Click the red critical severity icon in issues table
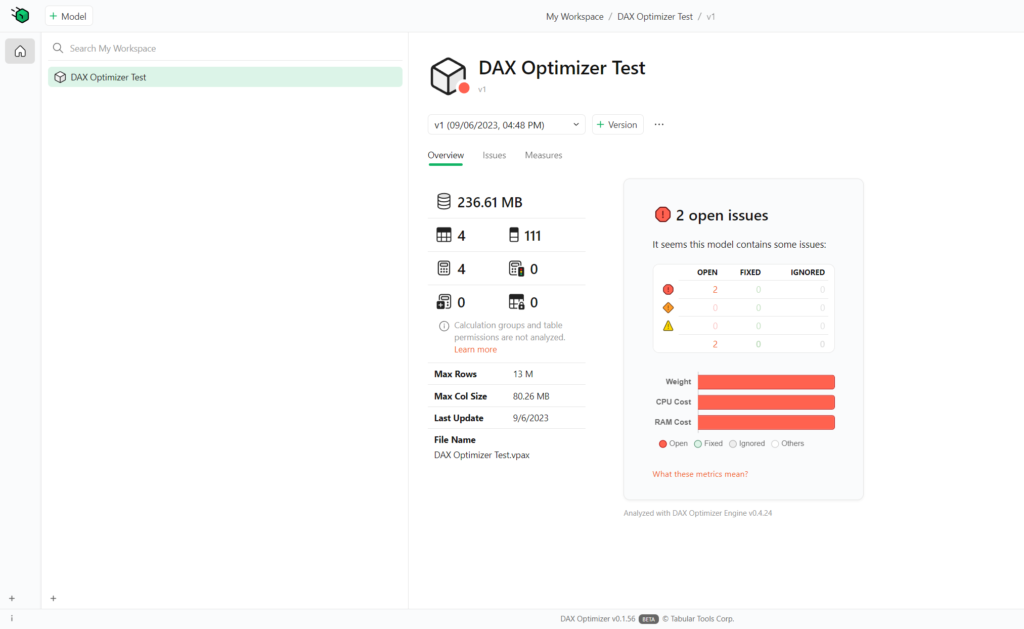This screenshot has width=1024, height=629. coord(668,289)
